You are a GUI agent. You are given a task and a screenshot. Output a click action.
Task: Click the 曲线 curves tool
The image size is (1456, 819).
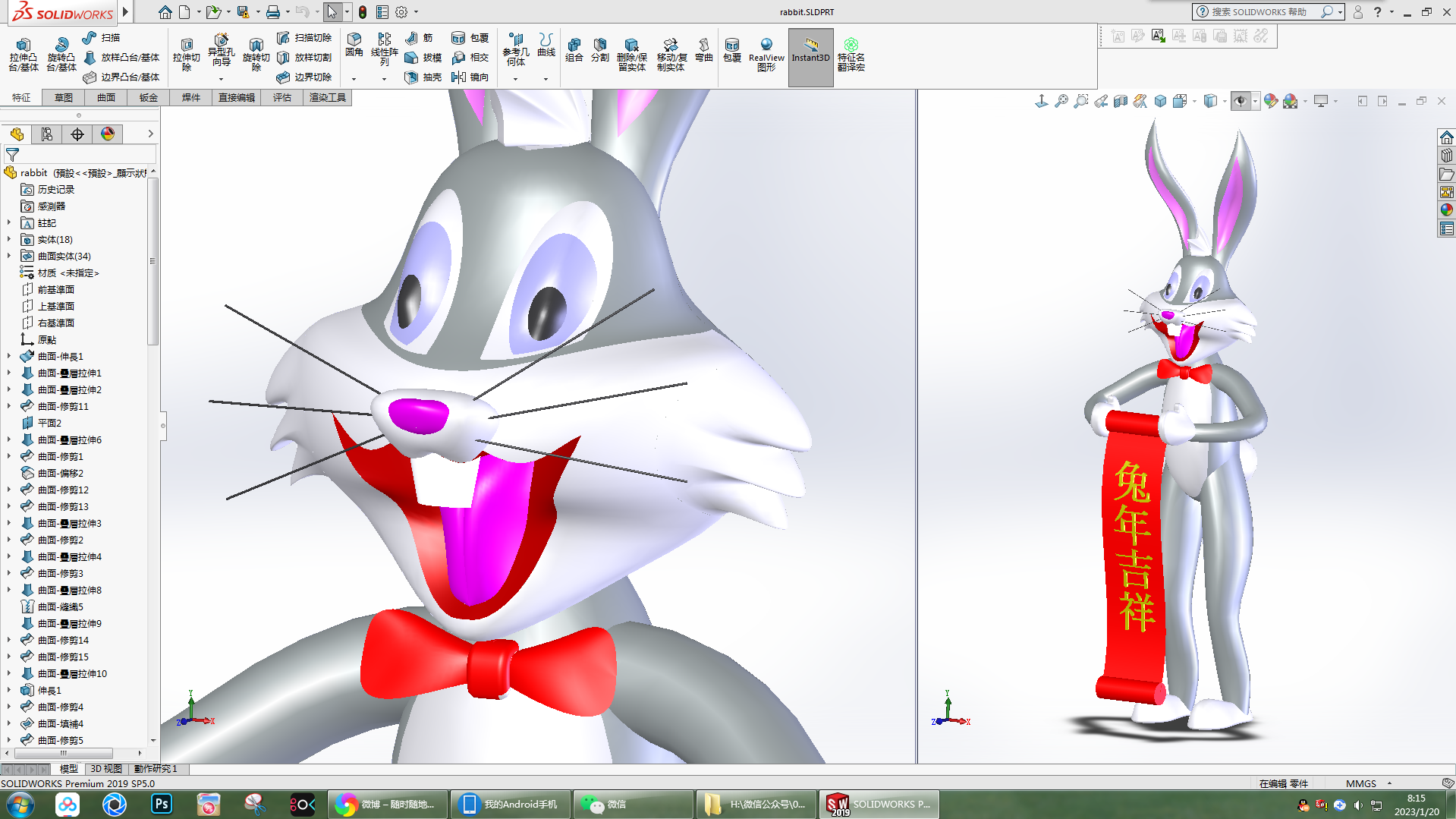pos(546,45)
